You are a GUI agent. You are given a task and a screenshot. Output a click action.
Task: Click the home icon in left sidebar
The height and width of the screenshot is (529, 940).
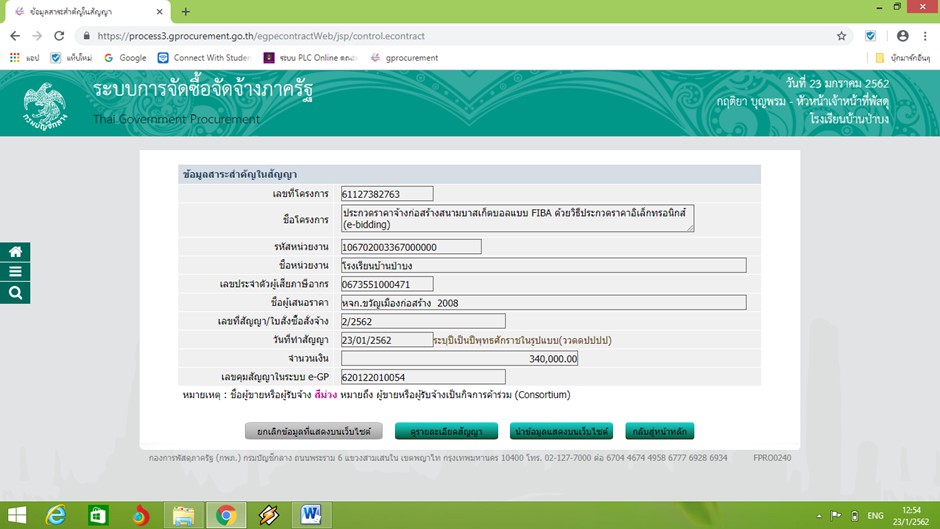click(x=15, y=252)
